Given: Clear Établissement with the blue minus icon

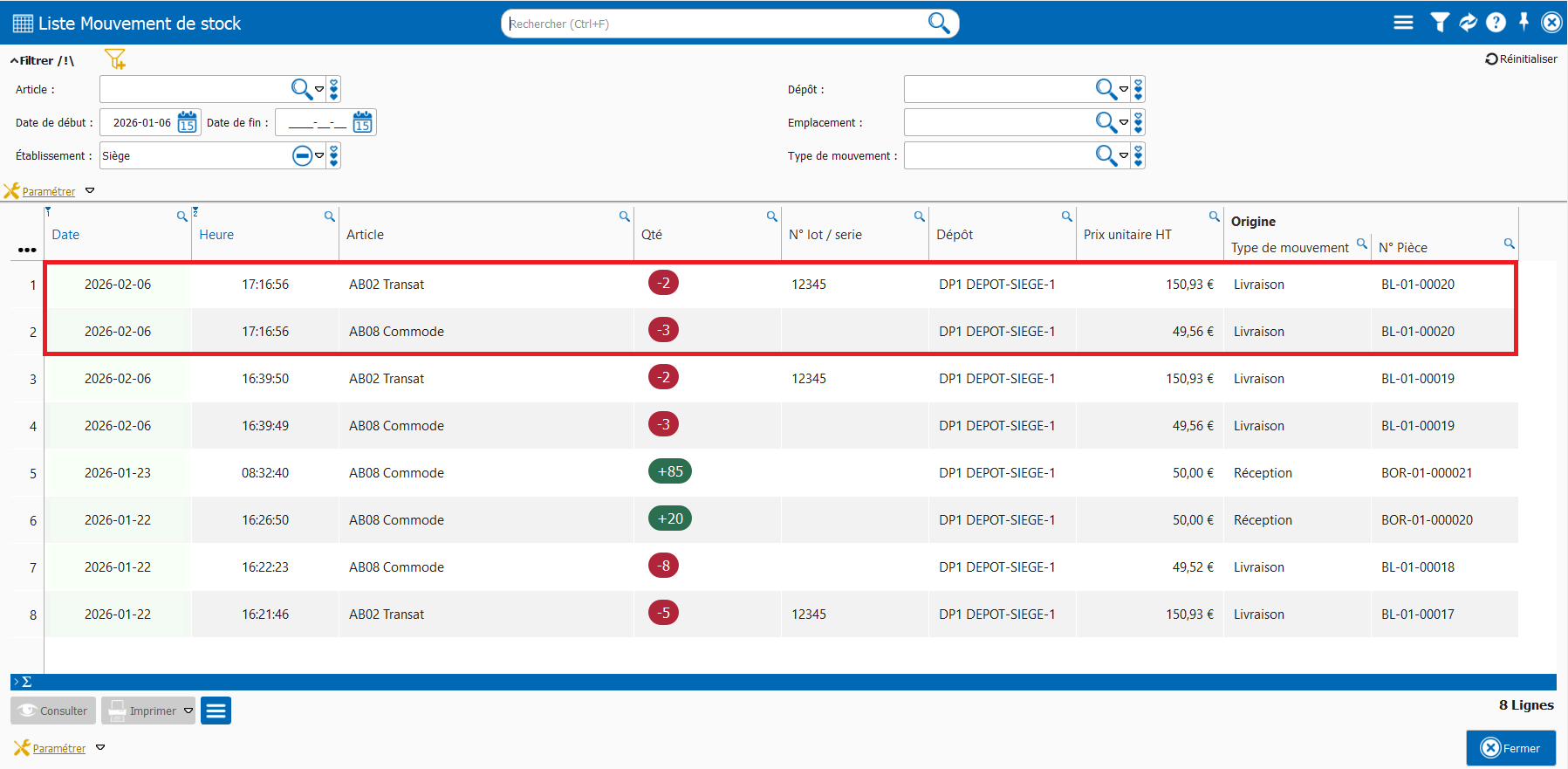Looking at the screenshot, I should [302, 156].
